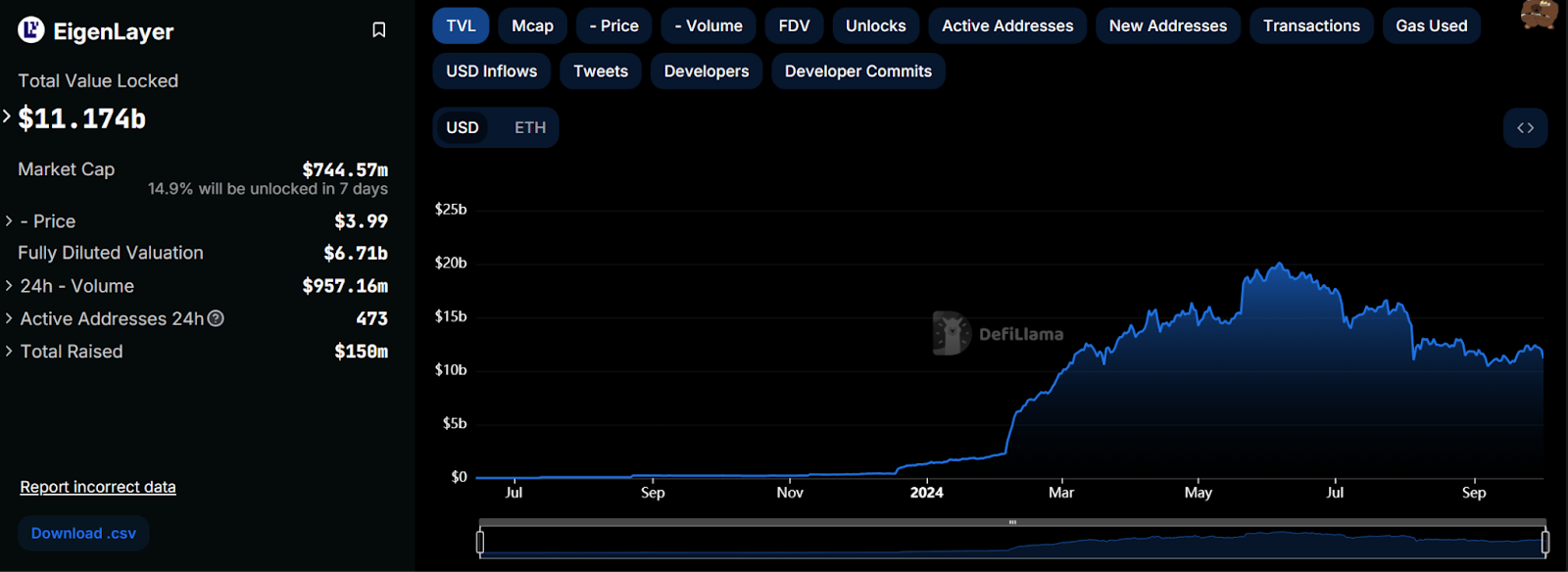The width and height of the screenshot is (1568, 572).
Task: Toggle the New Addresses chart metric
Action: click(1168, 25)
